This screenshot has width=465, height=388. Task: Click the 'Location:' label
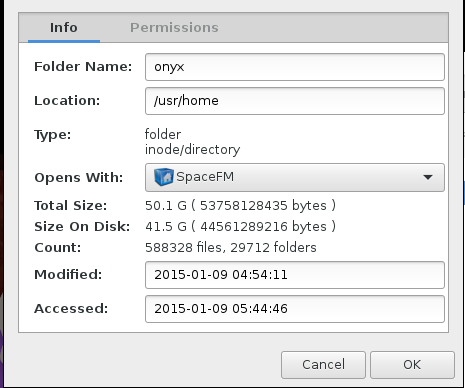click(67, 101)
